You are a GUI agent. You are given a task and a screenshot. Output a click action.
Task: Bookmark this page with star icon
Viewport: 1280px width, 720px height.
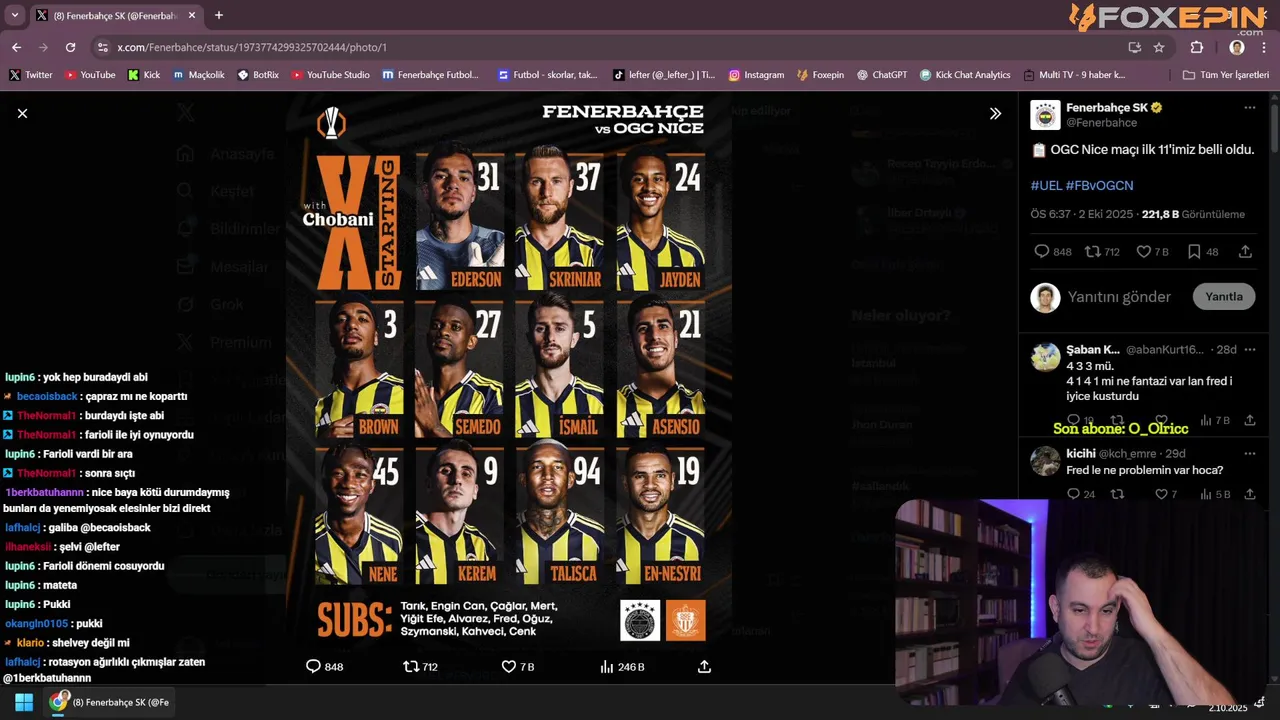click(1159, 47)
